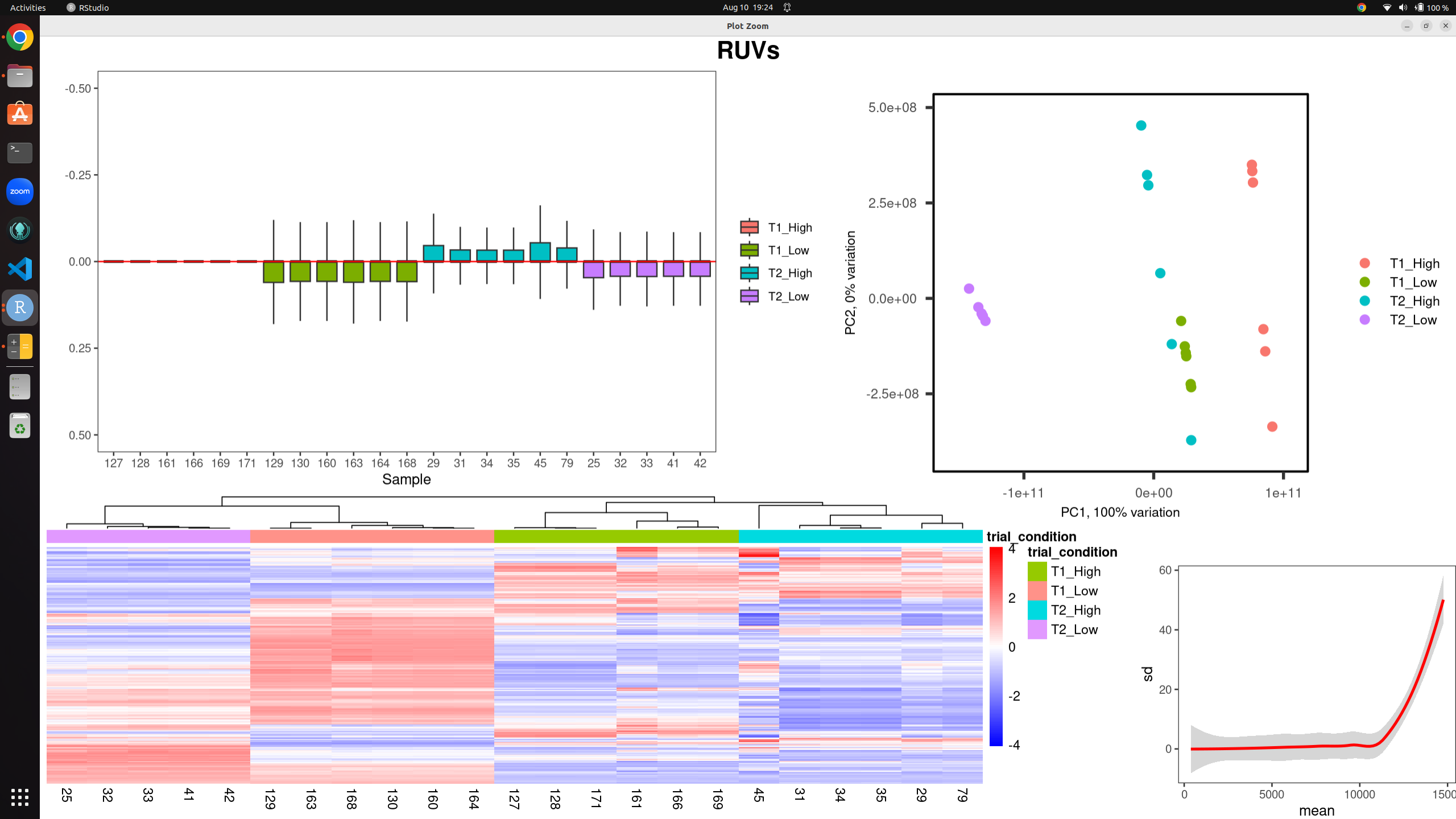The width and height of the screenshot is (1456, 819).
Task: Launch Ubuntu Software from the dock
Action: [x=20, y=114]
